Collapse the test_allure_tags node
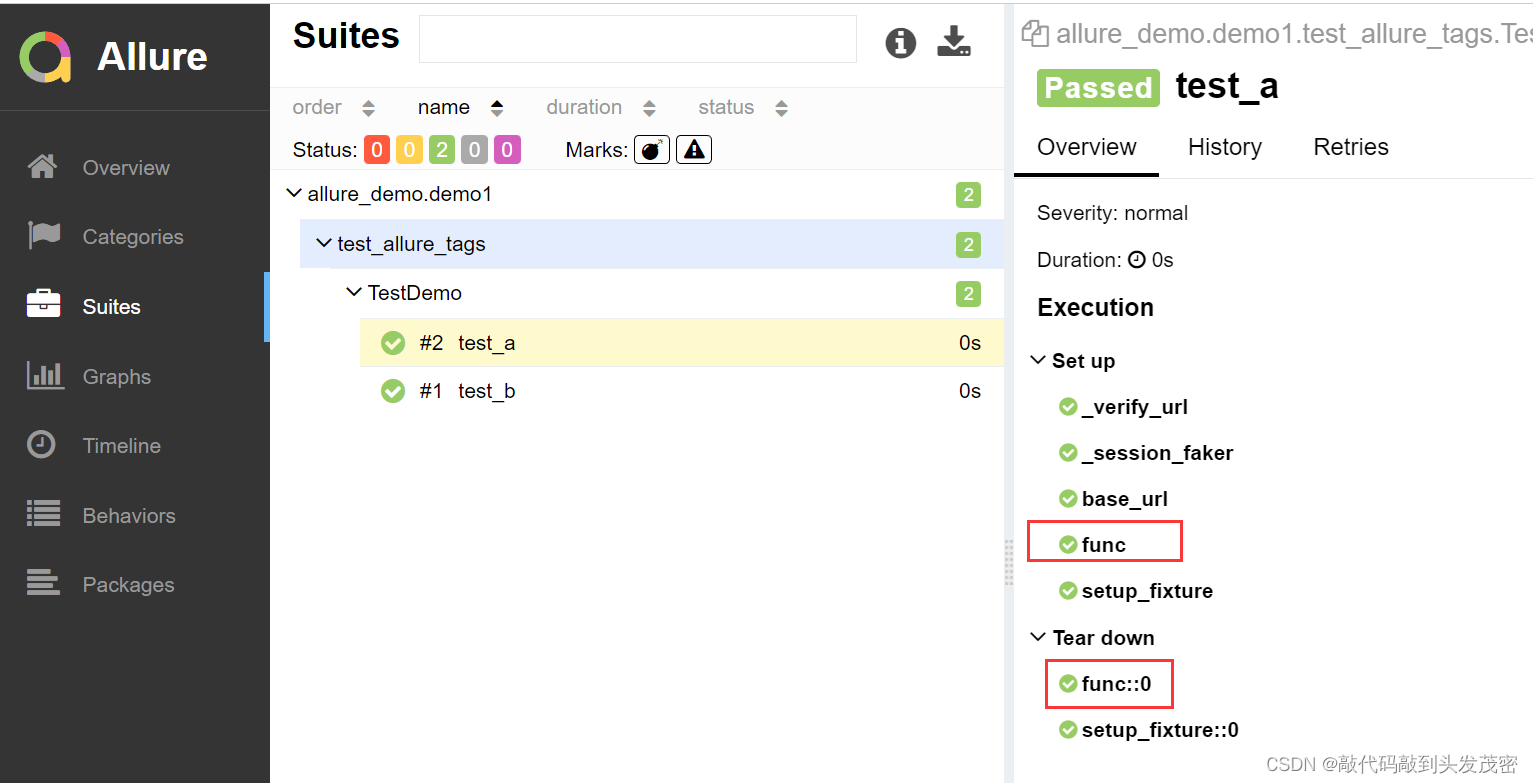1533x783 pixels. pyautogui.click(x=324, y=243)
